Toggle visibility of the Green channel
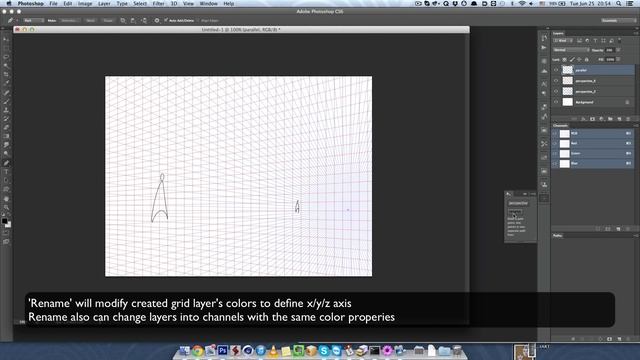This screenshot has width=640, height=360. 555,153
